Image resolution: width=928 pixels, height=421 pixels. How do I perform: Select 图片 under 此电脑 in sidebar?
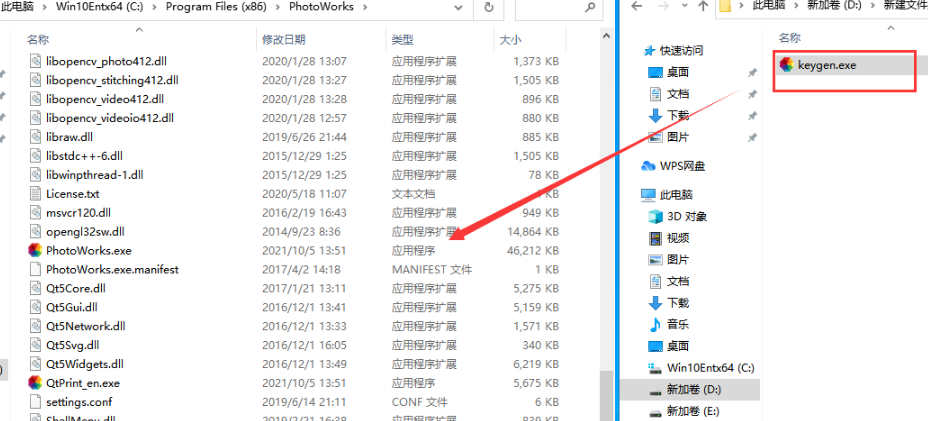click(678, 259)
